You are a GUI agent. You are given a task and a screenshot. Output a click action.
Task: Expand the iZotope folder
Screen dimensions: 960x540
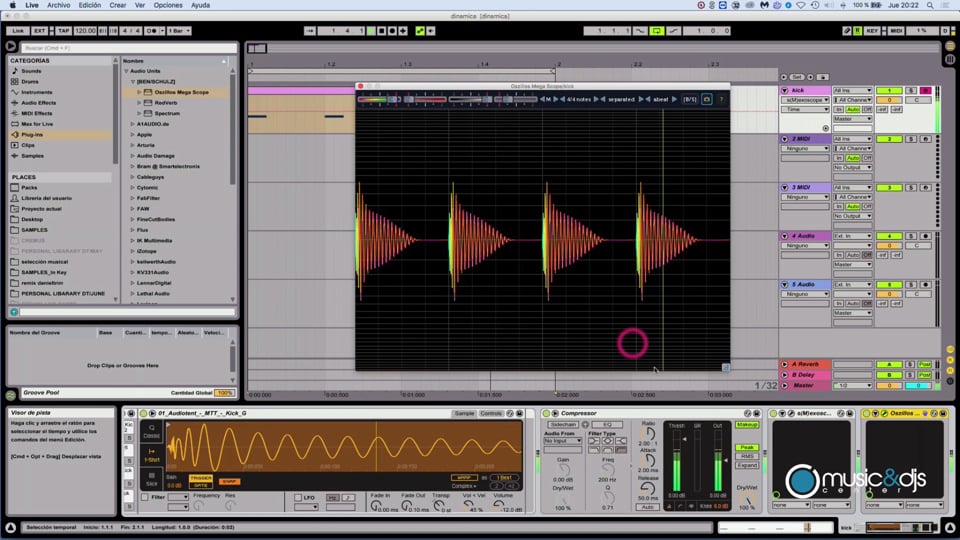[x=133, y=251]
